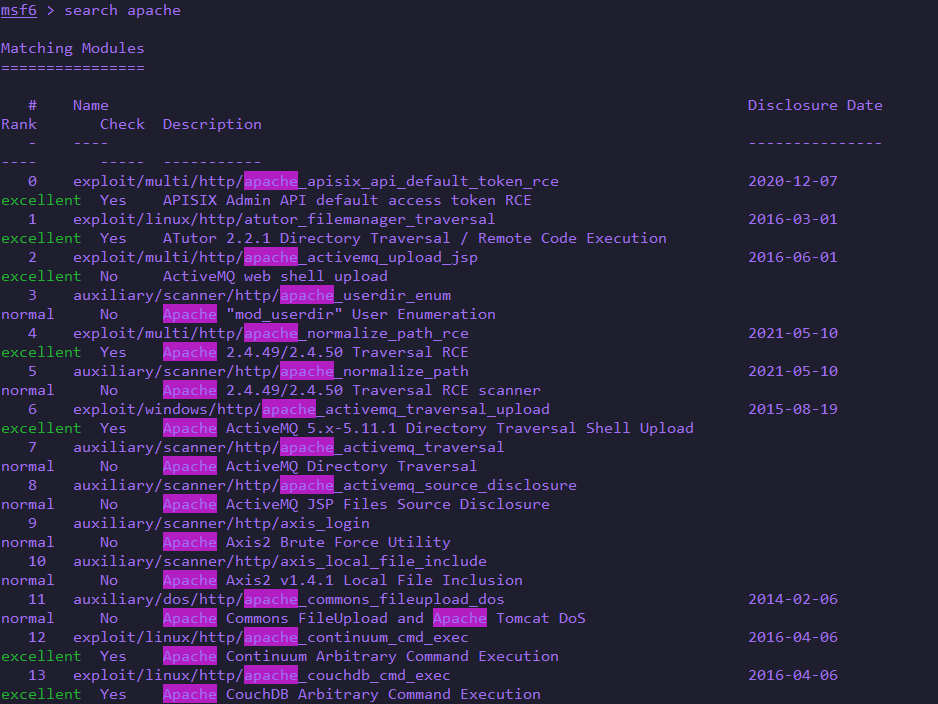Click date 2016-03-01
Image resolution: width=938 pixels, height=704 pixels.
793,220
